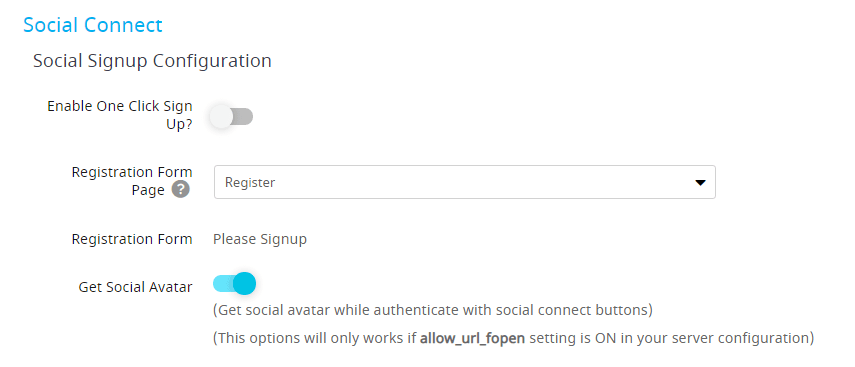
Task: Click the light blue track of avatar switch
Action: coord(224,284)
